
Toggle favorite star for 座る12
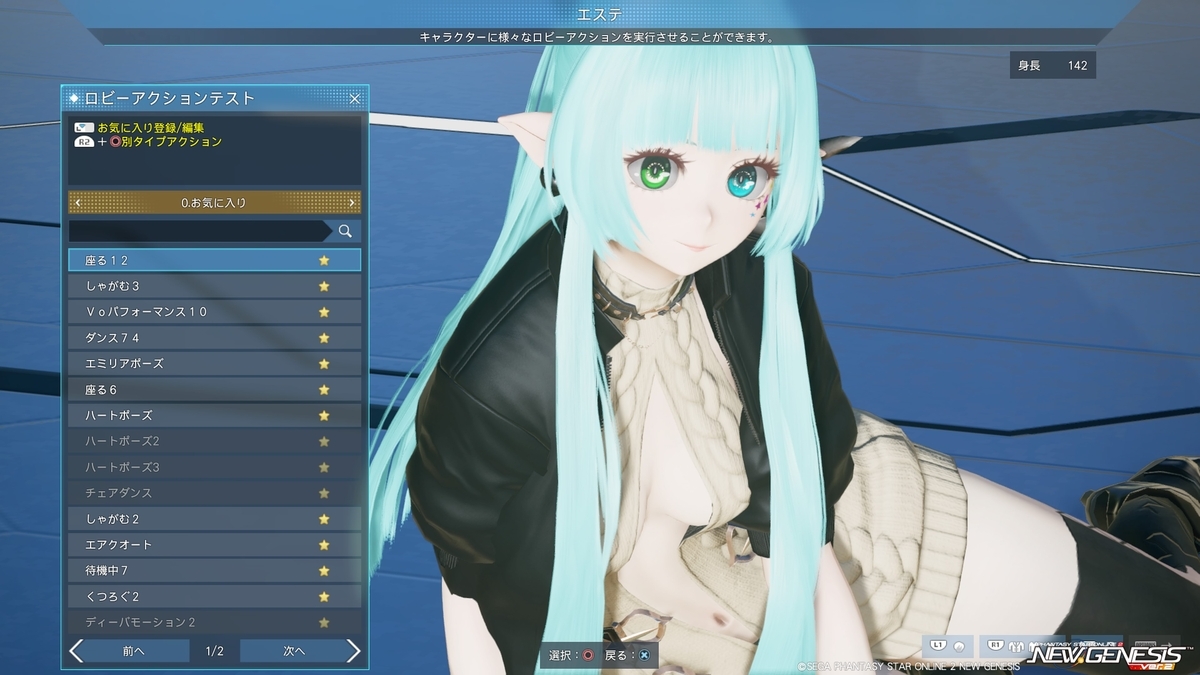pyautogui.click(x=323, y=260)
